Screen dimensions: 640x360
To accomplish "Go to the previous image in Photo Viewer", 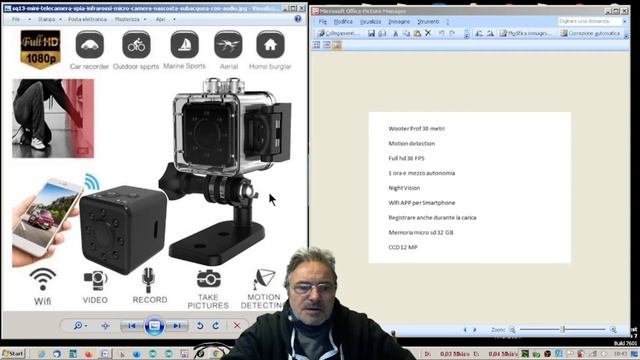I will click(131, 326).
